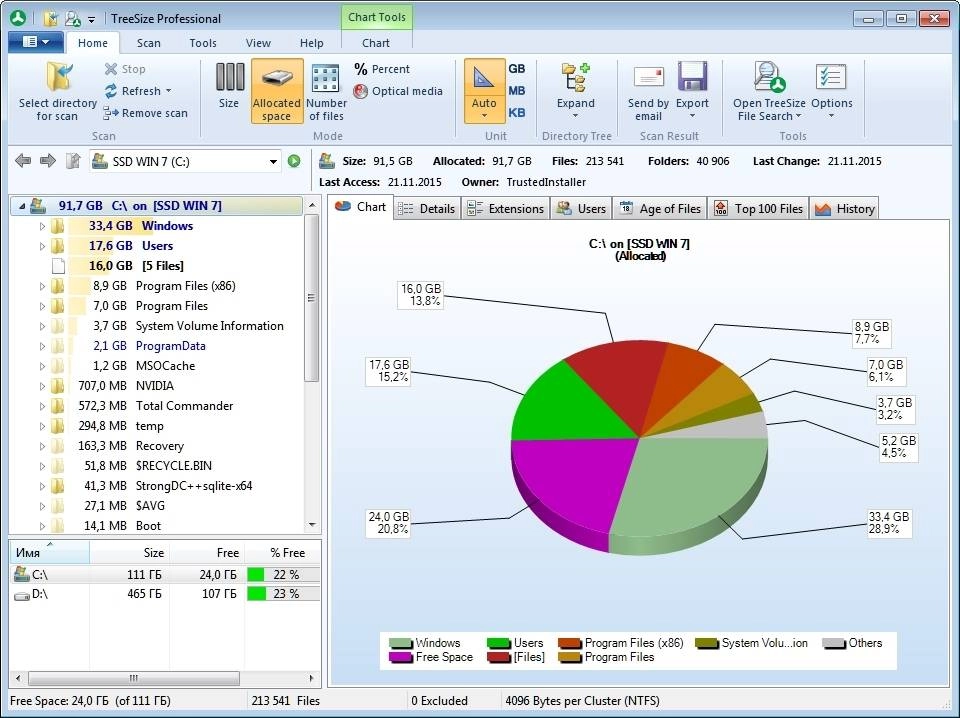
Task: Open the quick access toolbar dropdown arrow
Action: click(x=91, y=20)
